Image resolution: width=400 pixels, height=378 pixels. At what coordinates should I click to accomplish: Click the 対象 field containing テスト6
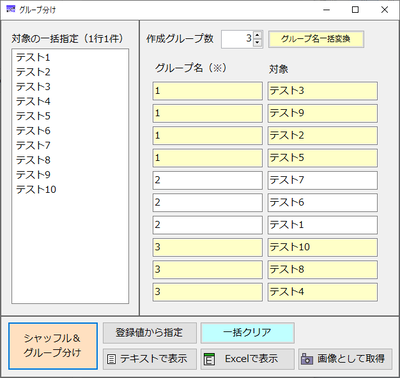coord(323,202)
